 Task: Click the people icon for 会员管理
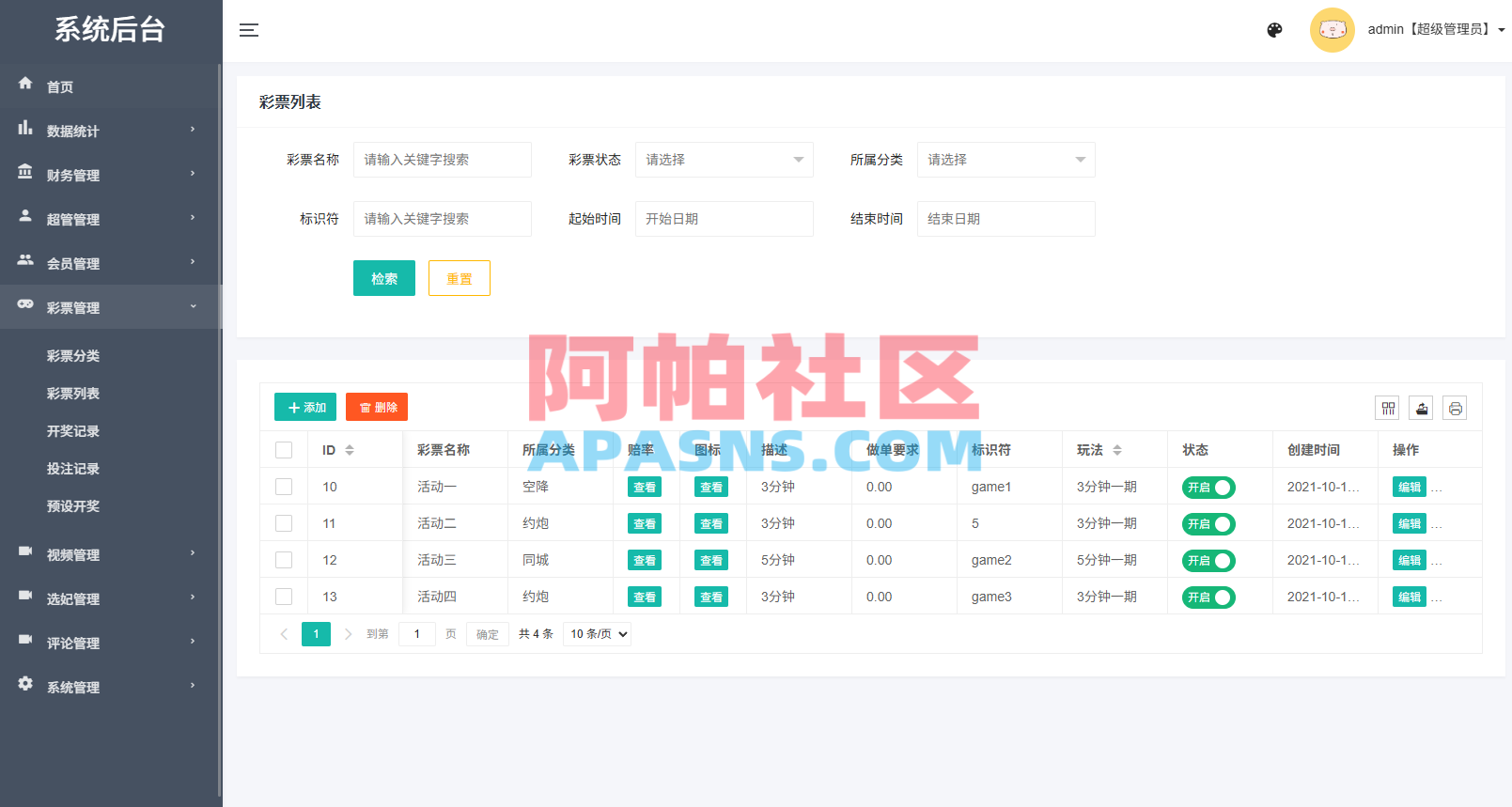(25, 260)
